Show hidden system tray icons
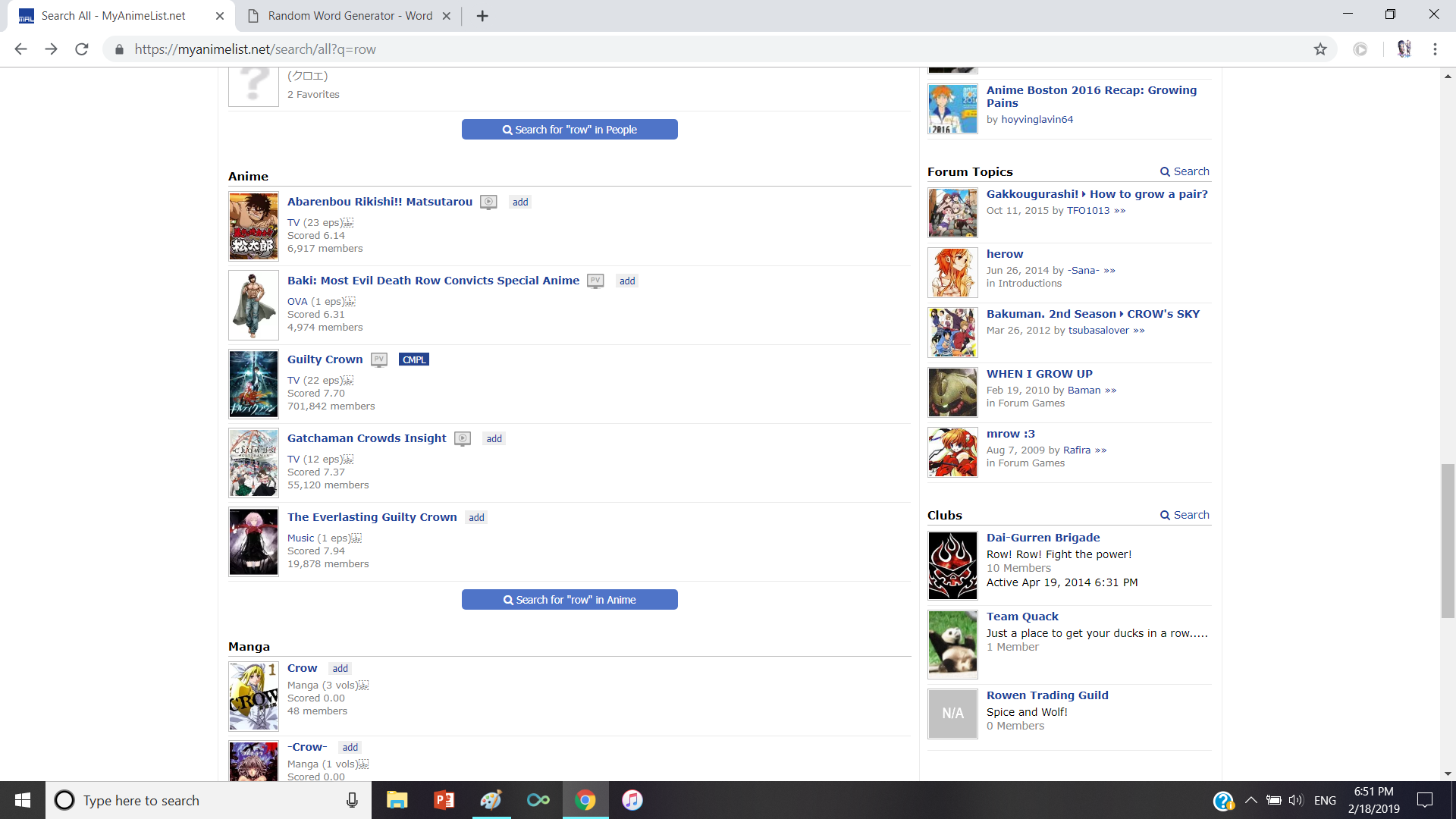 click(x=1251, y=800)
